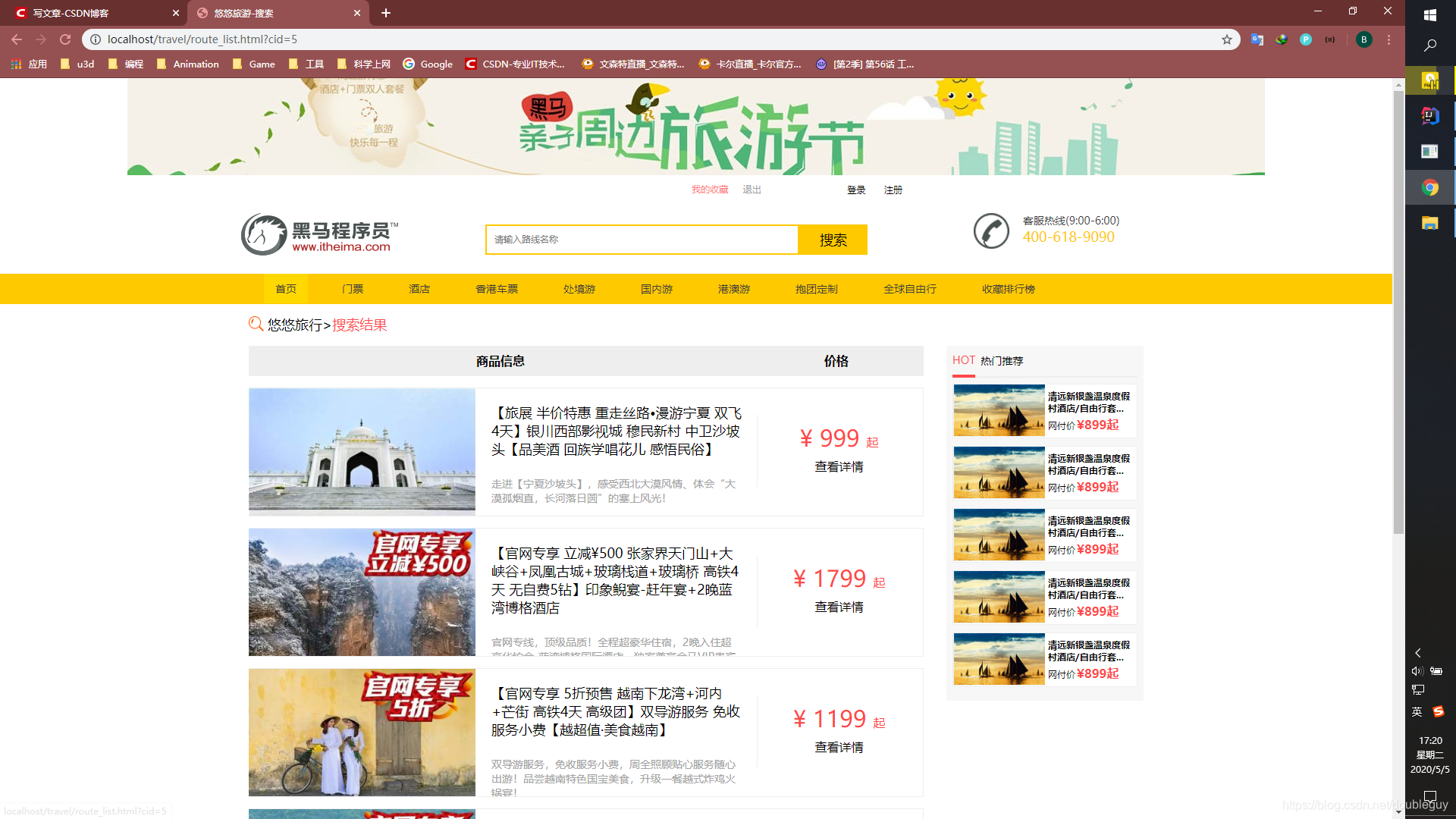1456x819 pixels.
Task: Click the 搜索 search button
Action: 833,240
